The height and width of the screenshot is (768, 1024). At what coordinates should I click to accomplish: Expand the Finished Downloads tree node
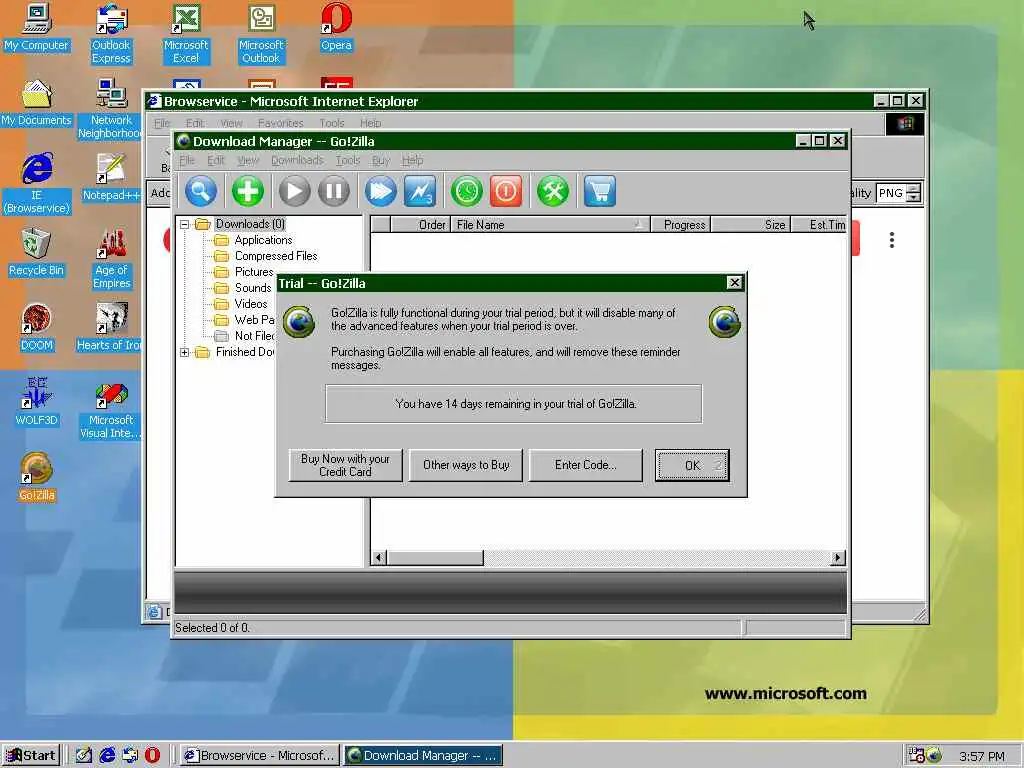185,352
